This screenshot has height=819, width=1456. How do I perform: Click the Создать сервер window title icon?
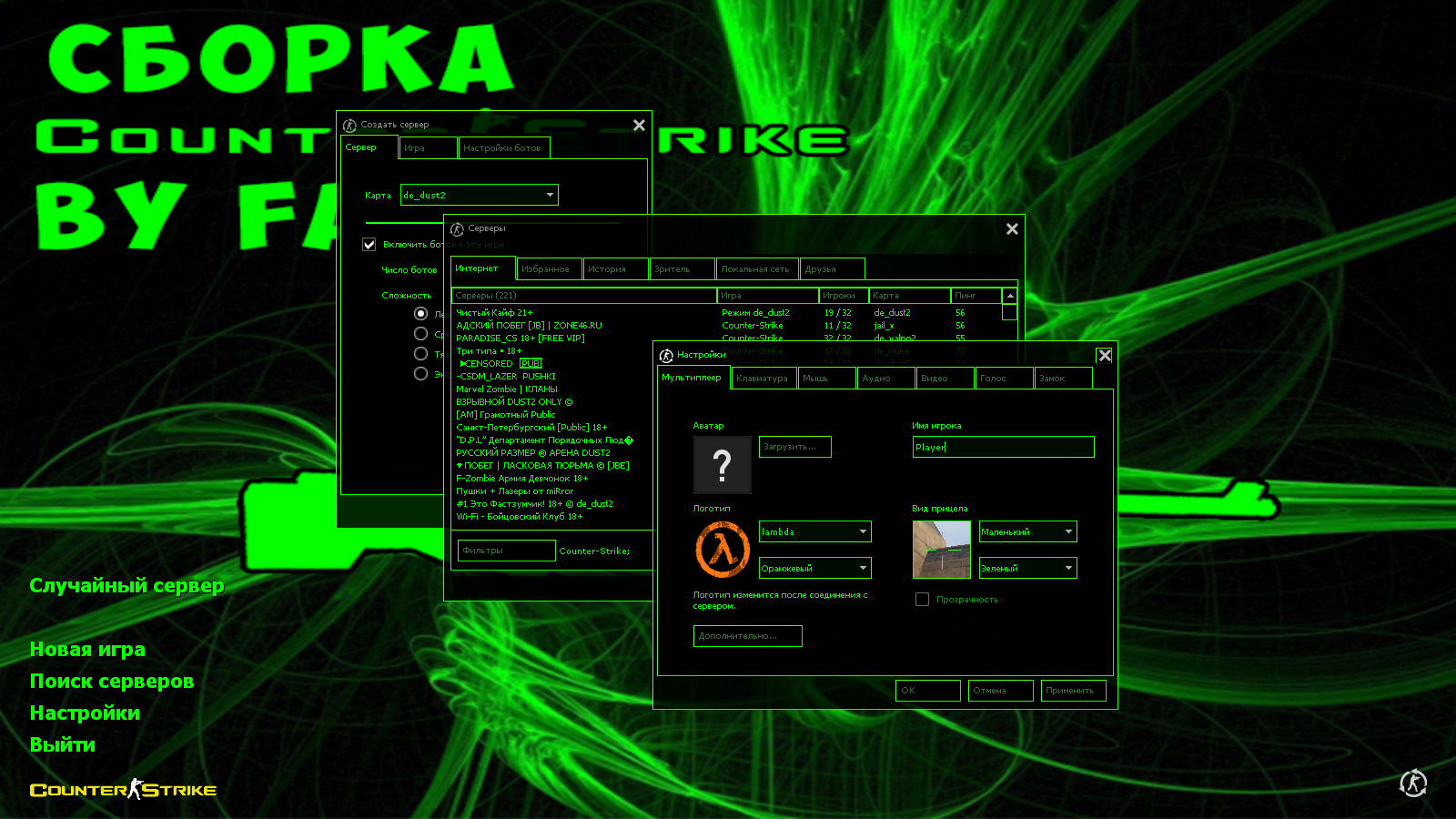[349, 126]
